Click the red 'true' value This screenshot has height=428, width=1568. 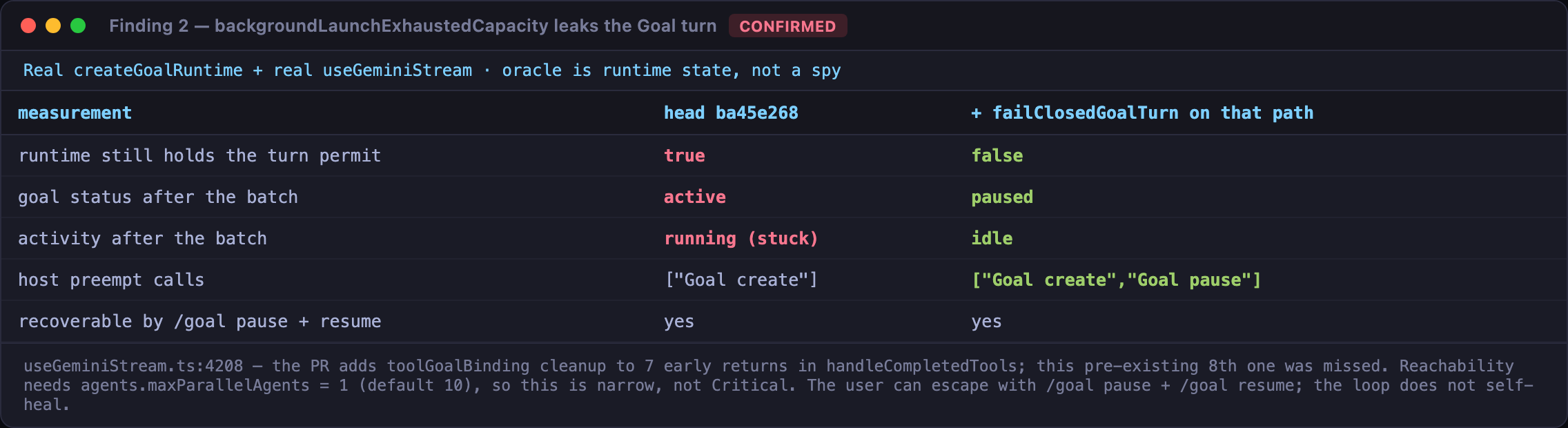[x=684, y=155]
